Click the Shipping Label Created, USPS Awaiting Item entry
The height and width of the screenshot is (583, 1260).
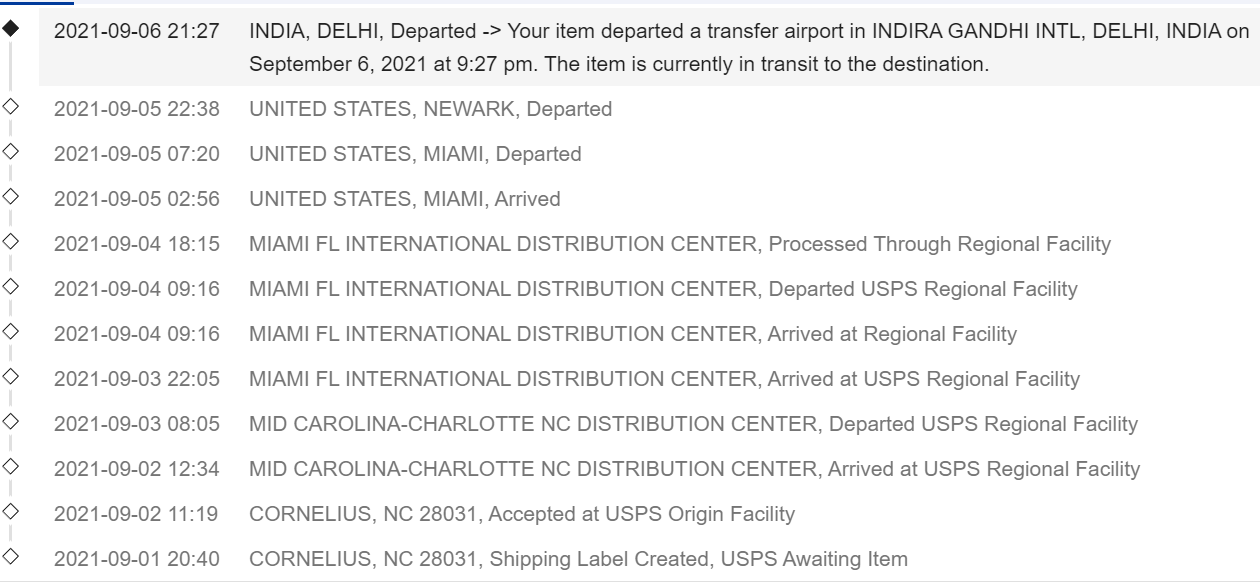point(578,559)
